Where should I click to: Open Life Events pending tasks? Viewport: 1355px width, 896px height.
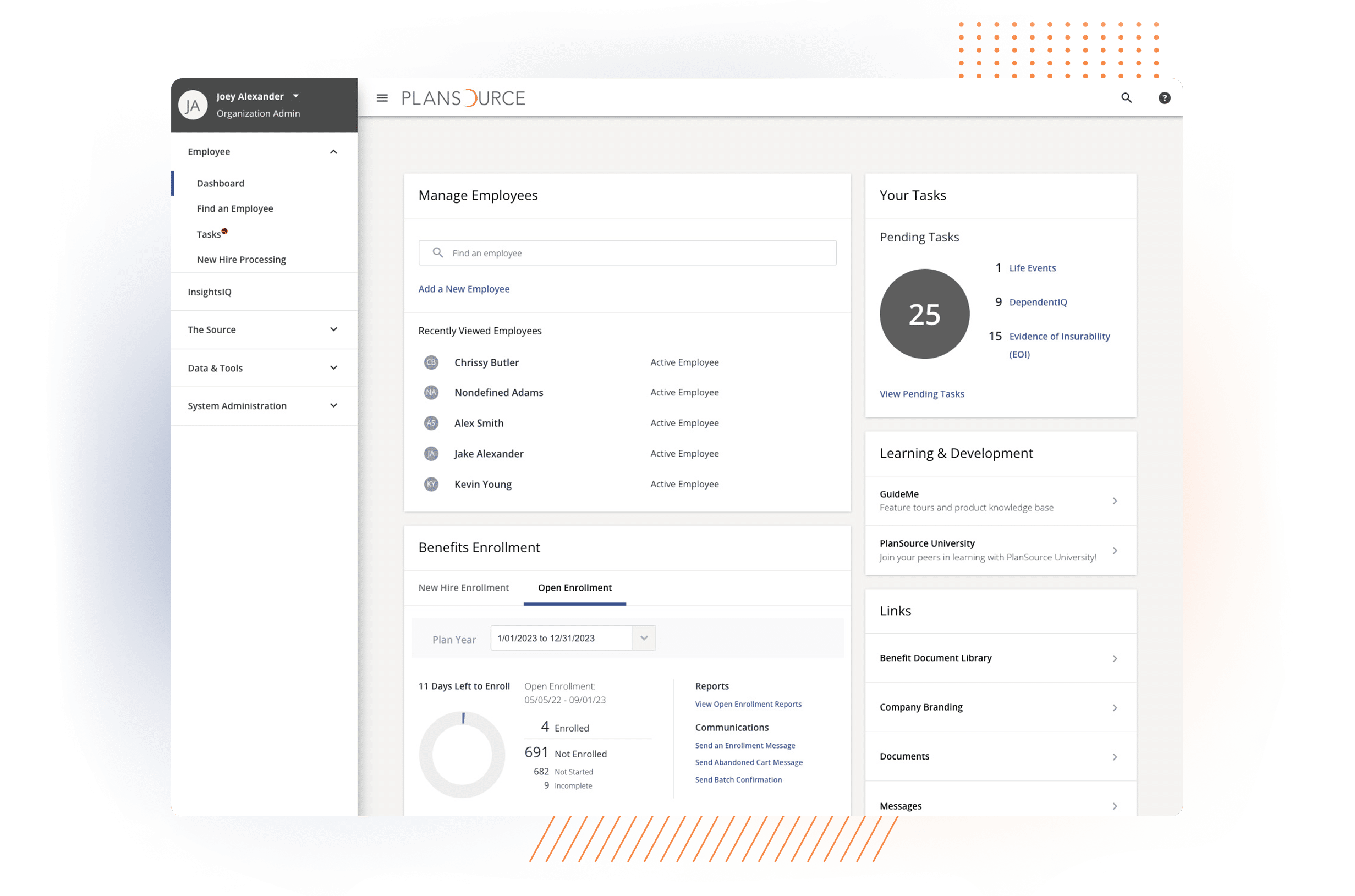[1032, 268]
